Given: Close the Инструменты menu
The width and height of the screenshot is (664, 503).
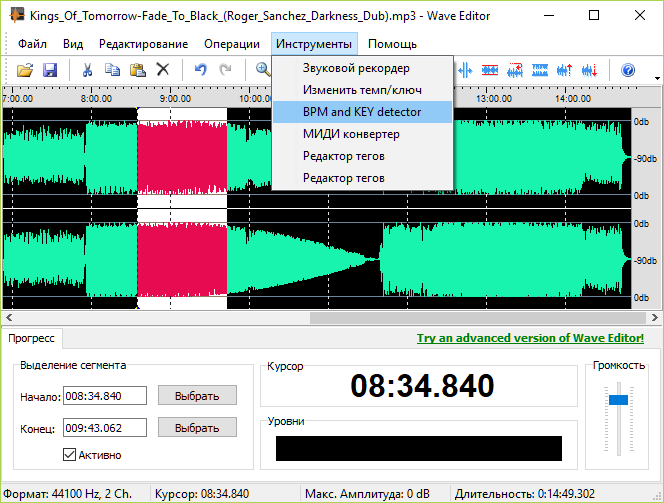Looking at the screenshot, I should 314,44.
